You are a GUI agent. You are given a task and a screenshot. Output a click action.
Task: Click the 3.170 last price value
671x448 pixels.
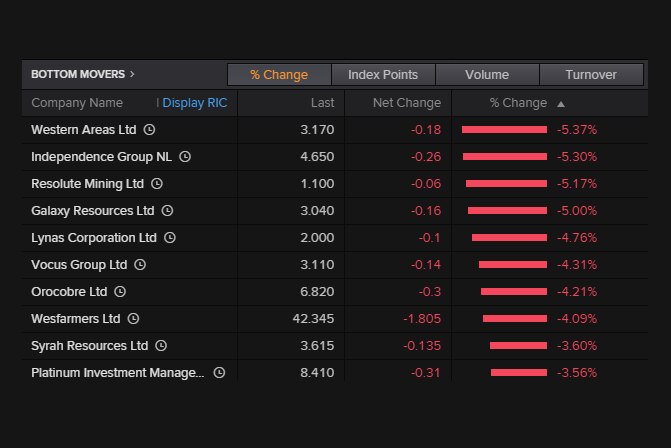[317, 129]
